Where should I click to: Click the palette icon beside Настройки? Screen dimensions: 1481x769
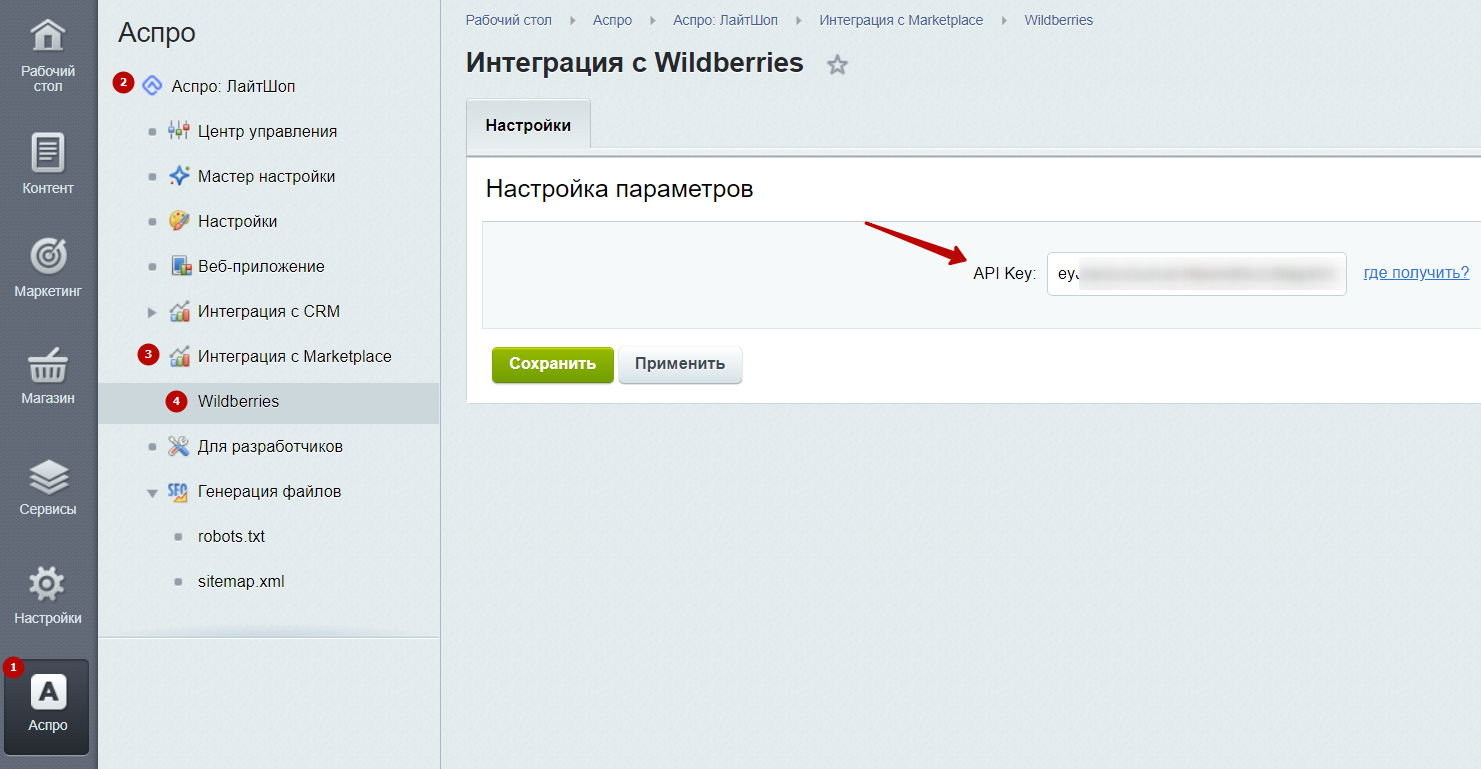click(179, 221)
